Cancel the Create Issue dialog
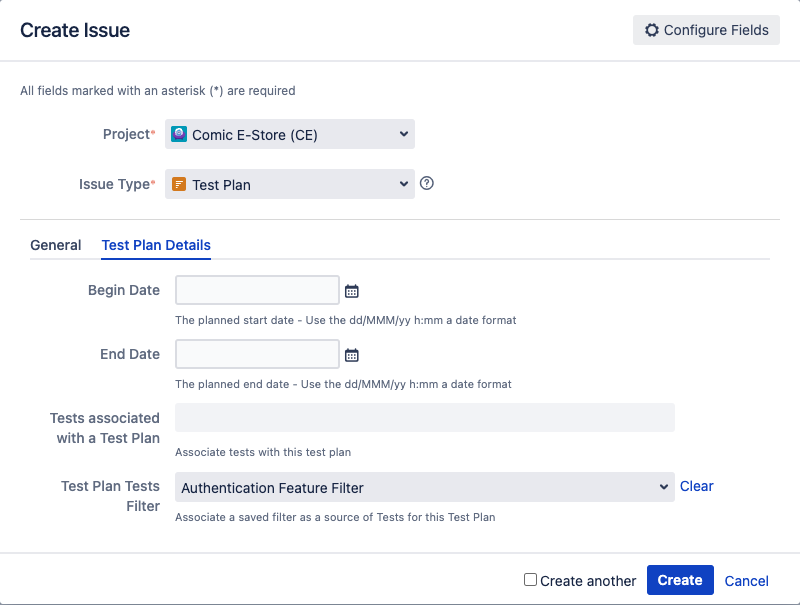 click(746, 581)
